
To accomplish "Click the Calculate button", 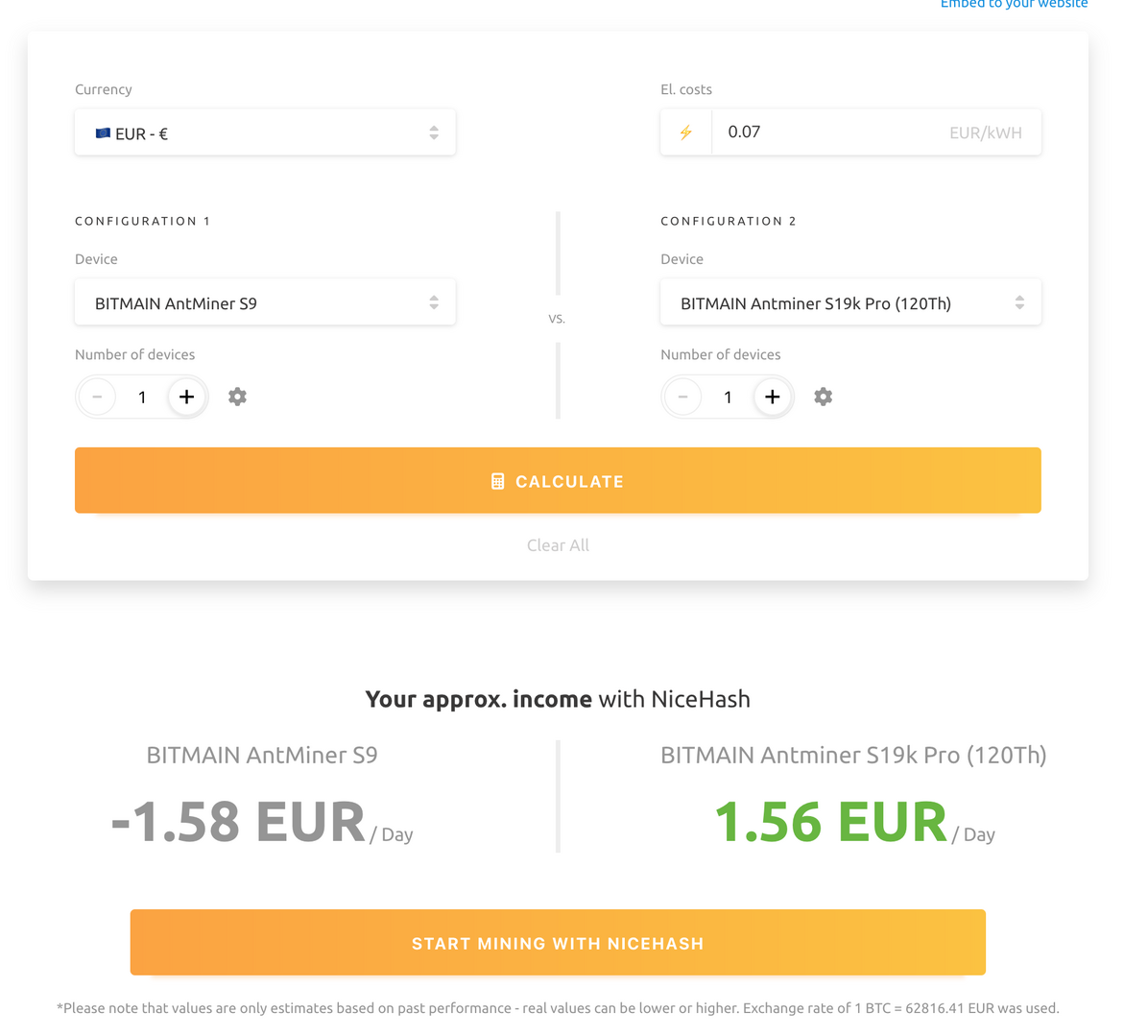I will [x=558, y=480].
